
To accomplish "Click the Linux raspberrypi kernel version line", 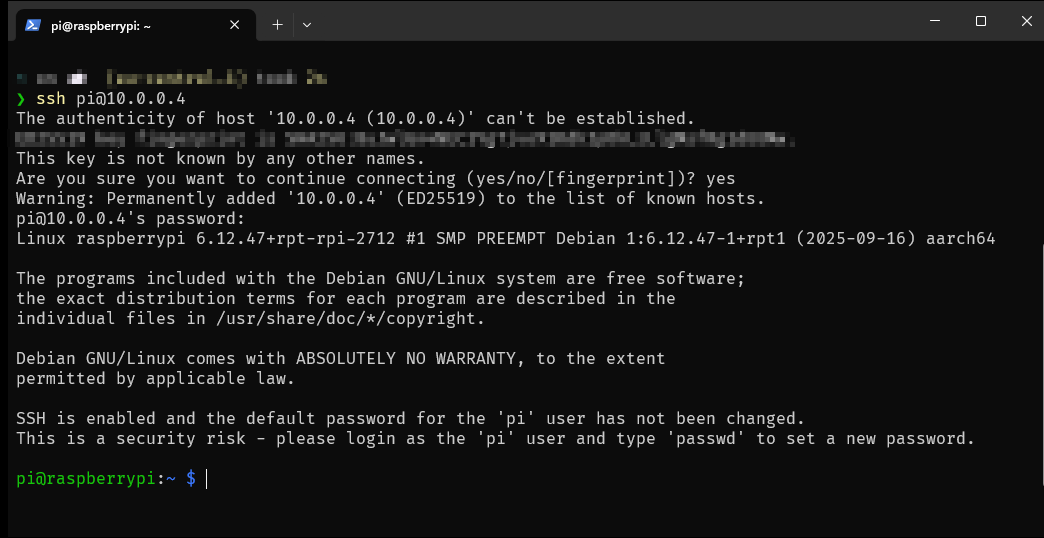I will tap(505, 239).
